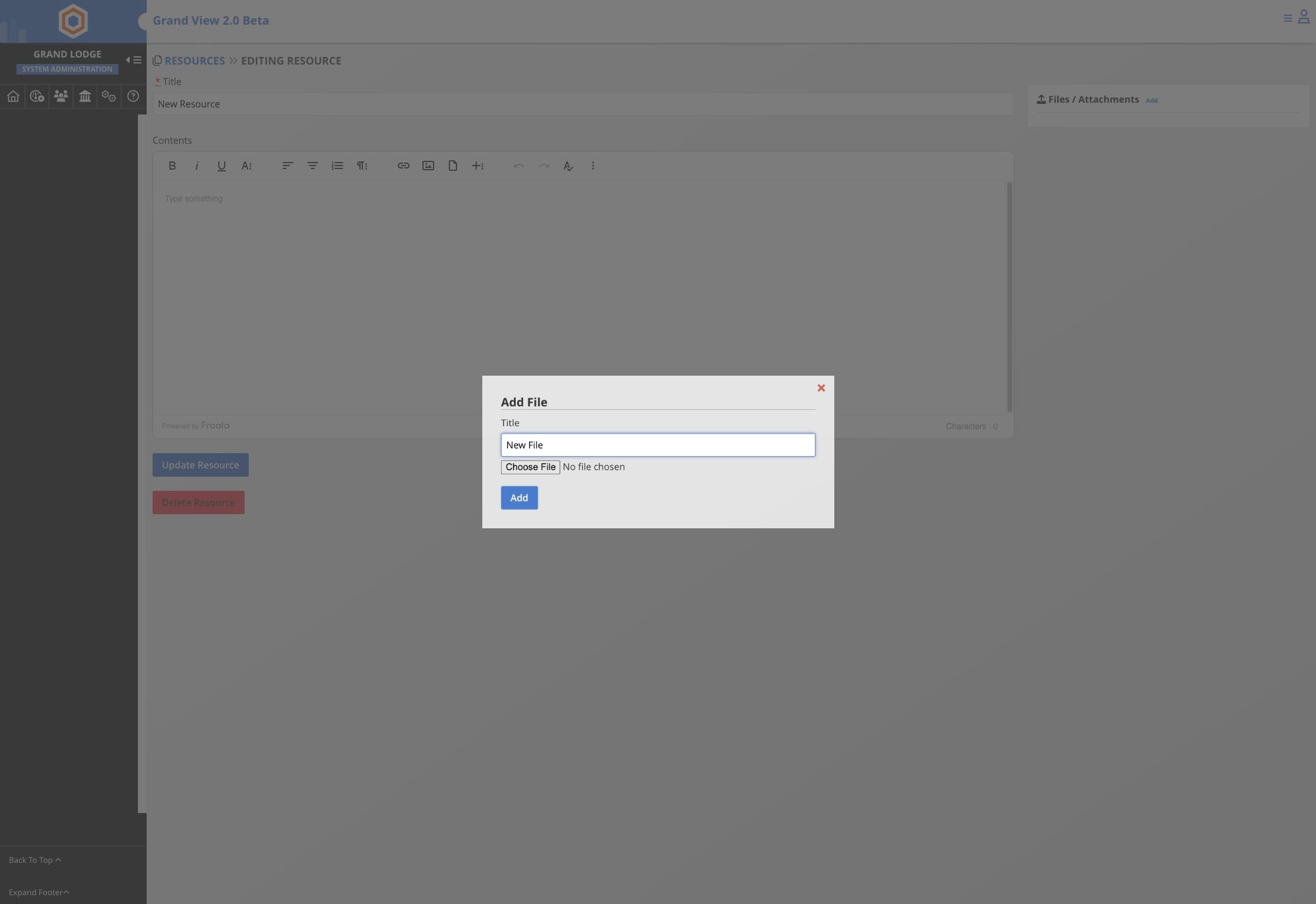Toggle Underline in the editor toolbar
The width and height of the screenshot is (1316, 904).
[221, 166]
